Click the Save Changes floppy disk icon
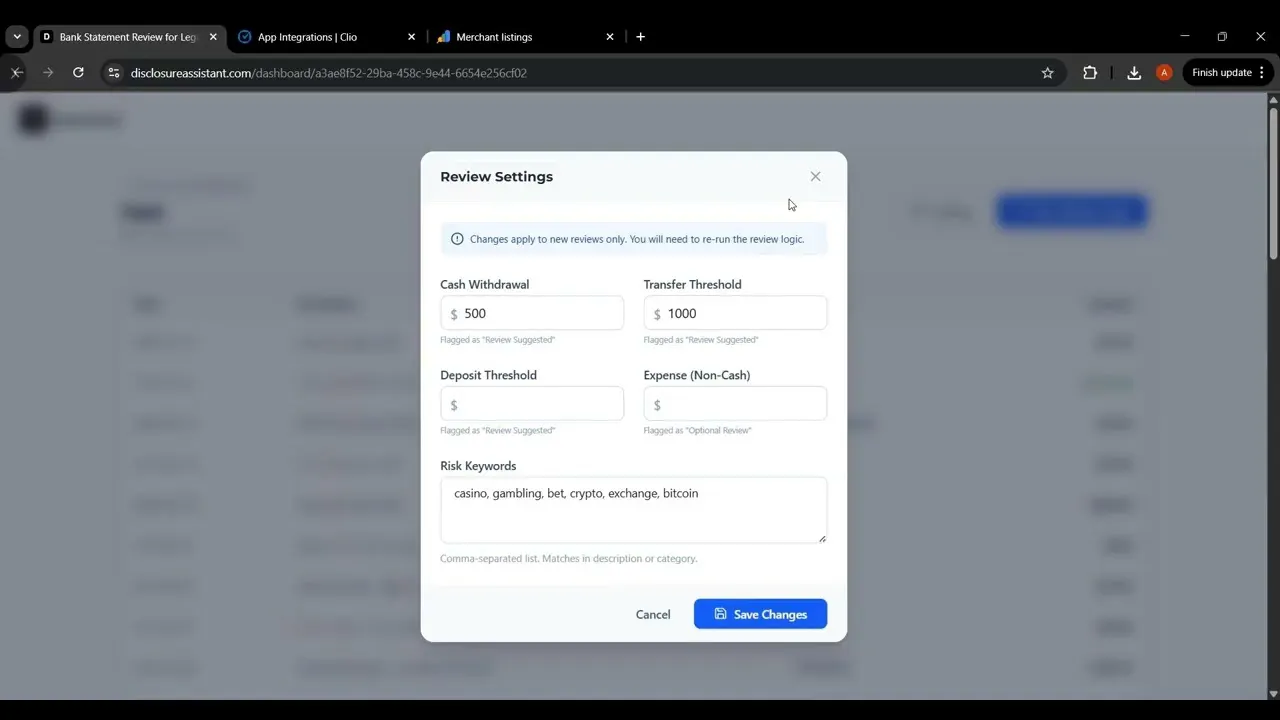 720,614
